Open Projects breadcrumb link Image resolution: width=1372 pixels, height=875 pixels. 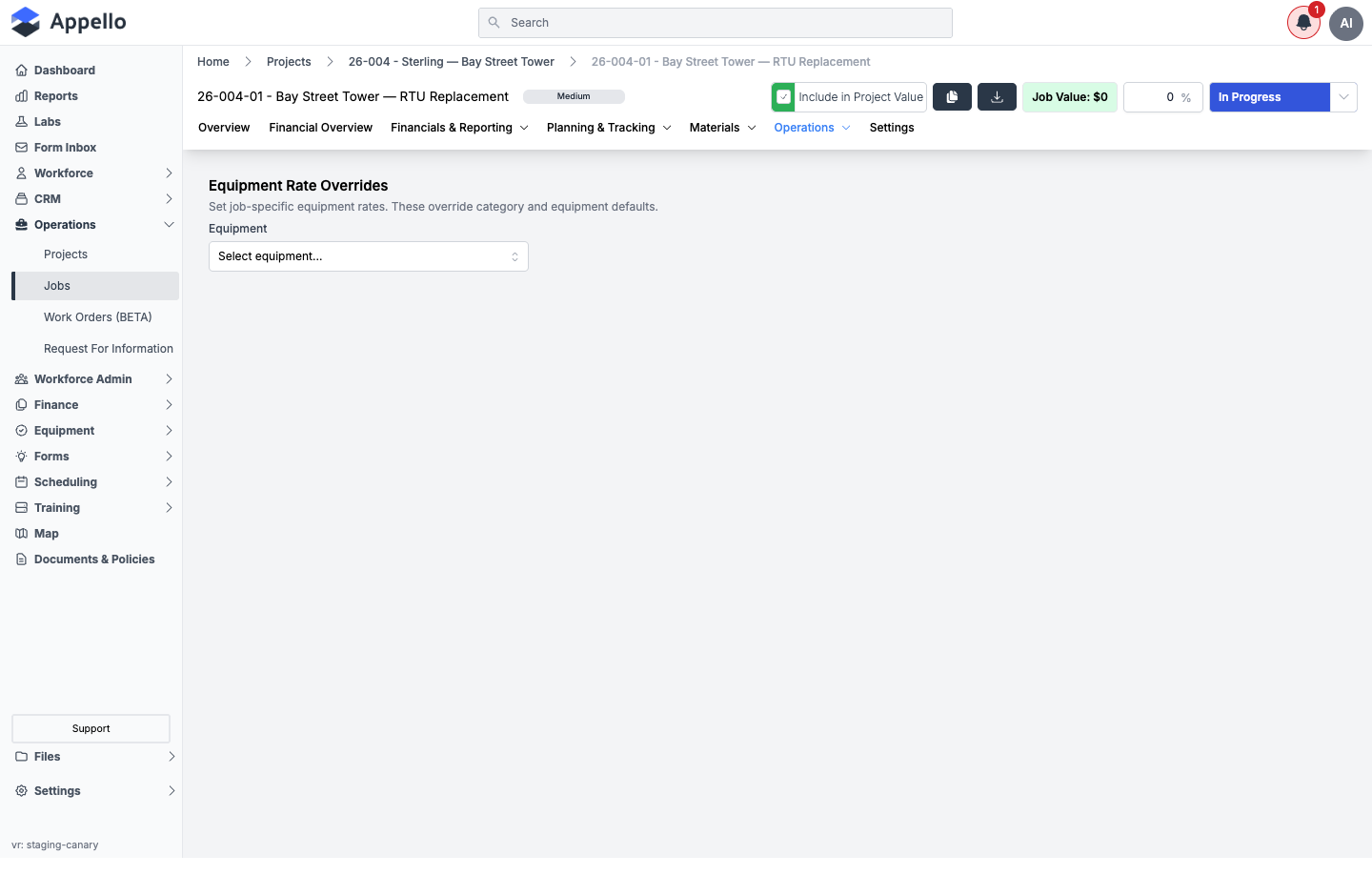point(289,62)
